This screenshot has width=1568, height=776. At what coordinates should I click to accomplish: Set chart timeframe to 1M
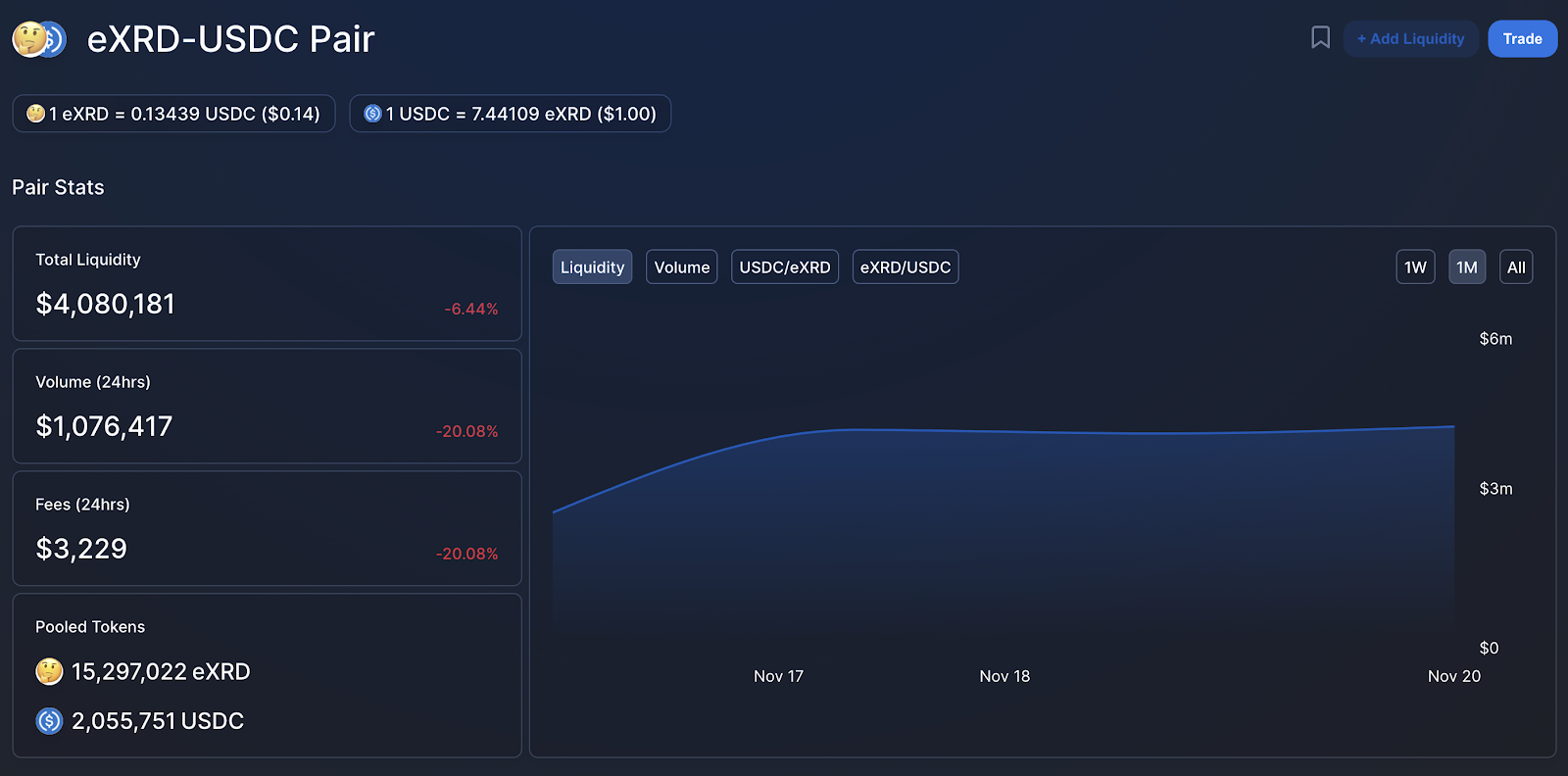tap(1467, 267)
